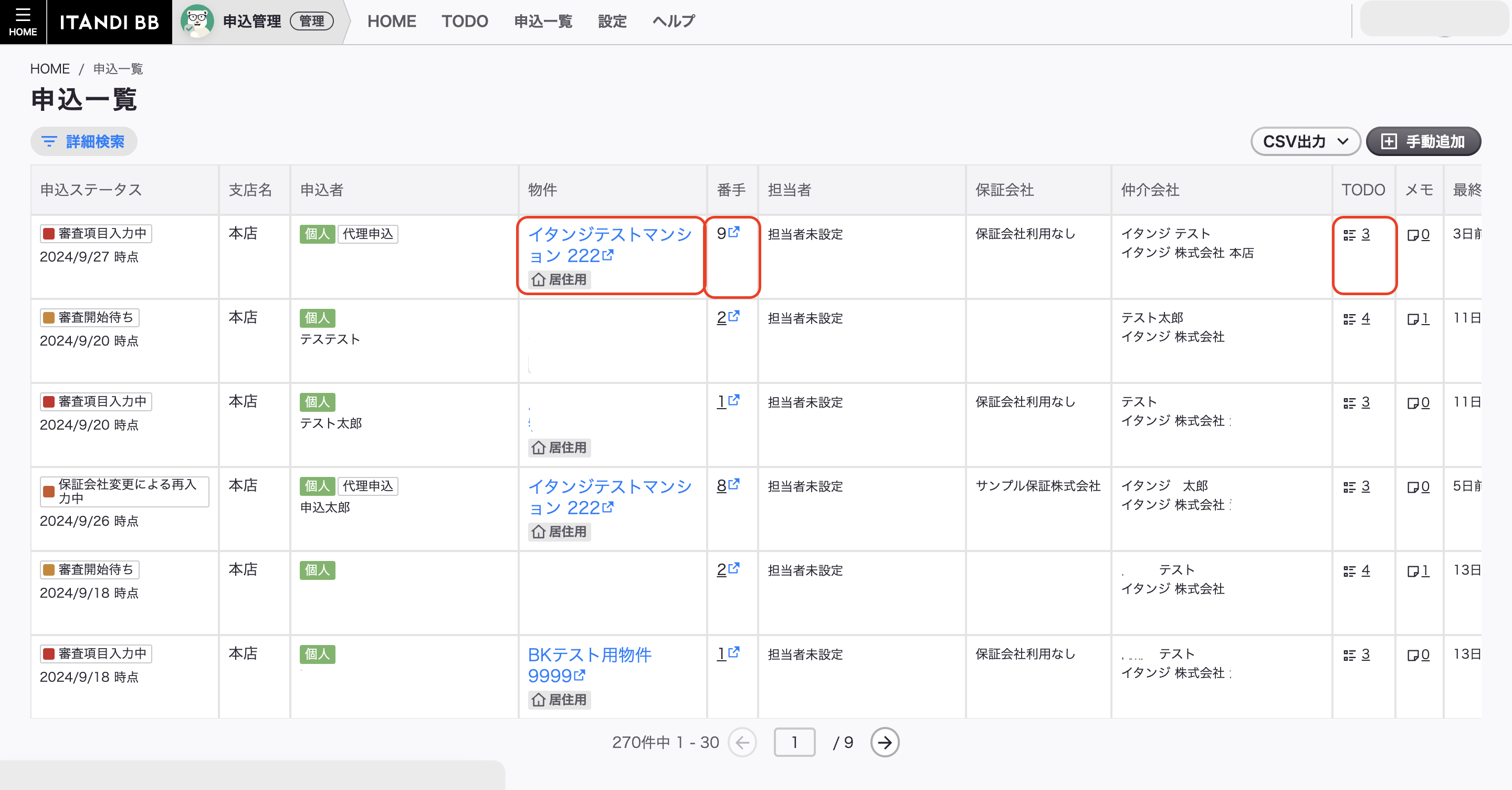Open BKテスト用物件 9999 property link
The width and height of the screenshot is (1512, 790).
click(x=589, y=665)
